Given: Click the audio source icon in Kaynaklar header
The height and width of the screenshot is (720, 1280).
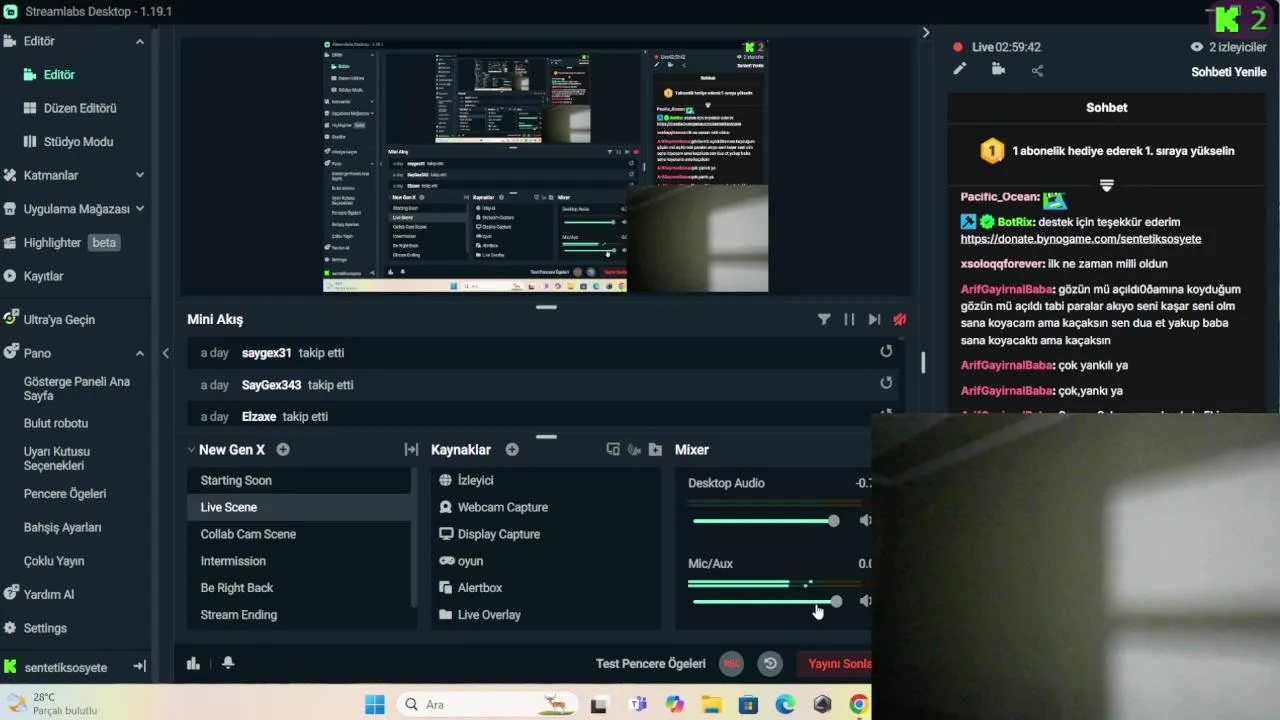Looking at the screenshot, I should click(x=634, y=450).
